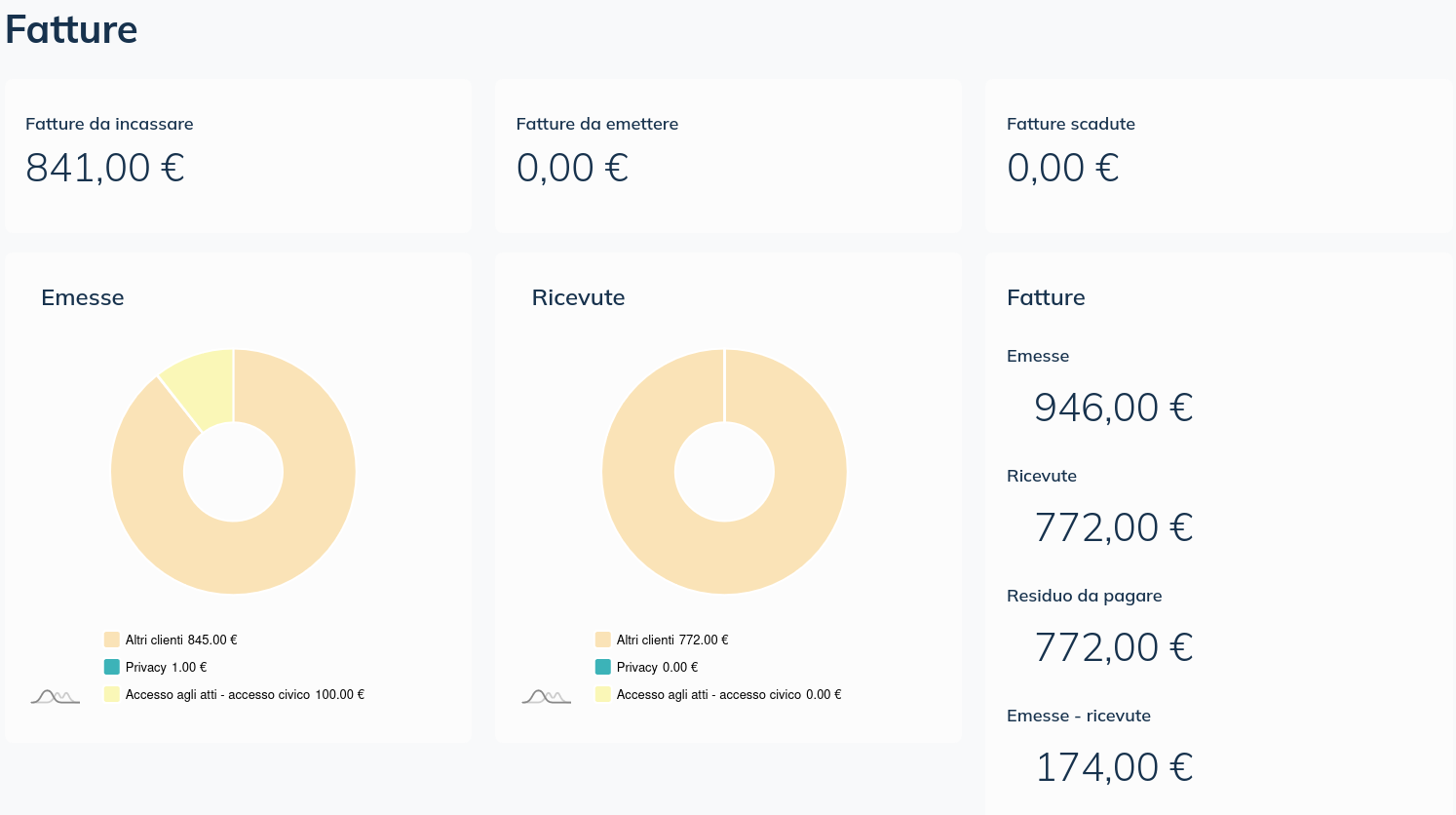
Task: Click the center of the Emesse donut chart
Action: pyautogui.click(x=233, y=471)
